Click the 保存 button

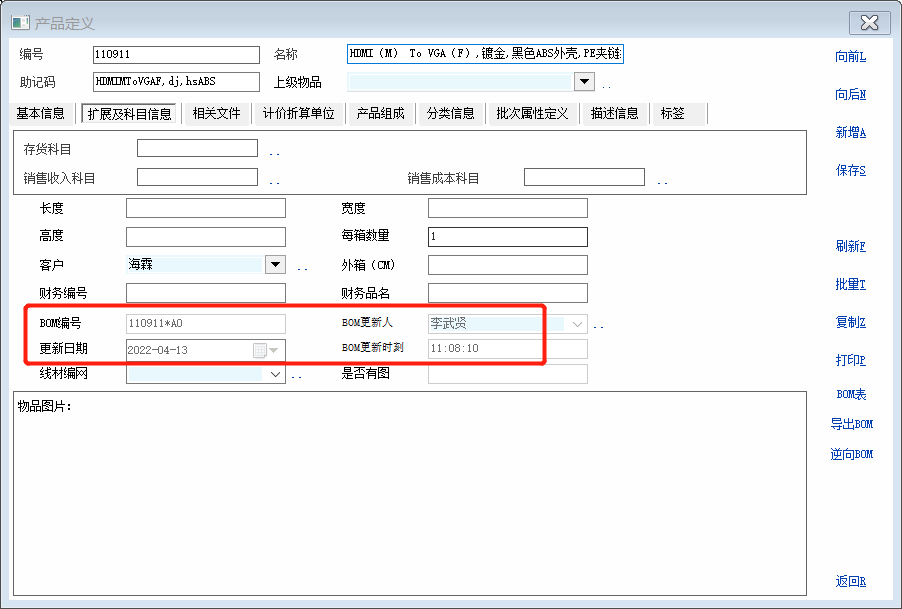click(850, 171)
